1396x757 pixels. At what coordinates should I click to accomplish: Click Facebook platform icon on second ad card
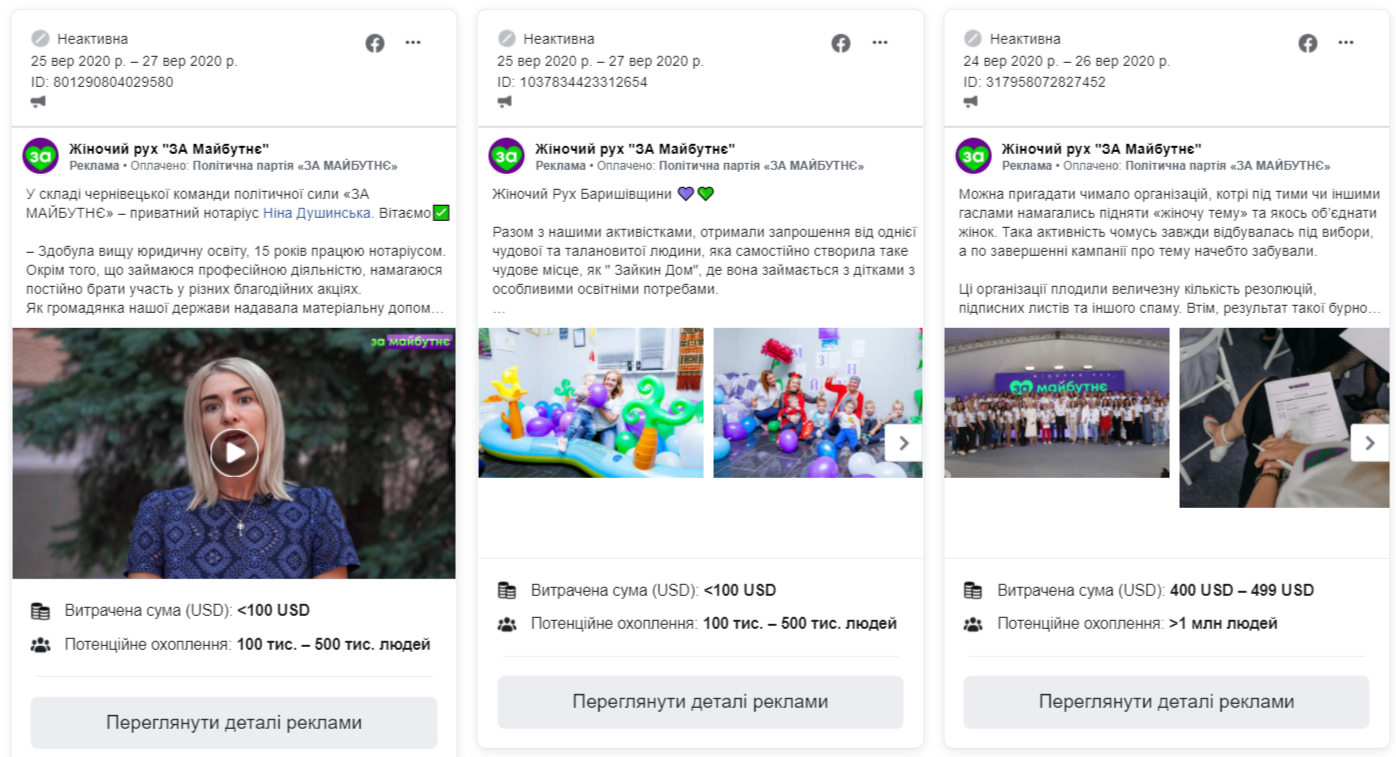pos(841,43)
